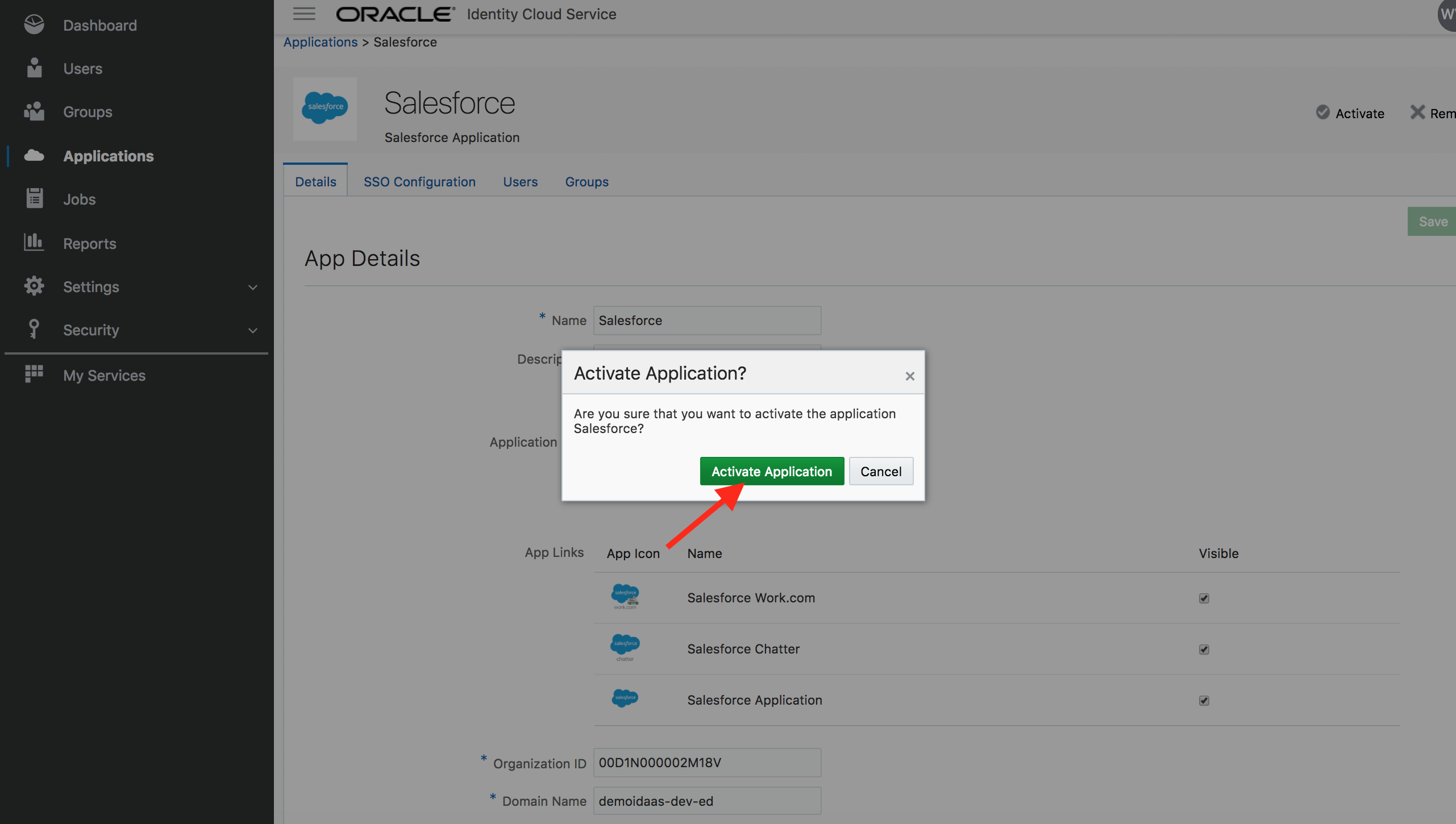Click the Organization ID field
The width and height of the screenshot is (1456, 824).
707,763
